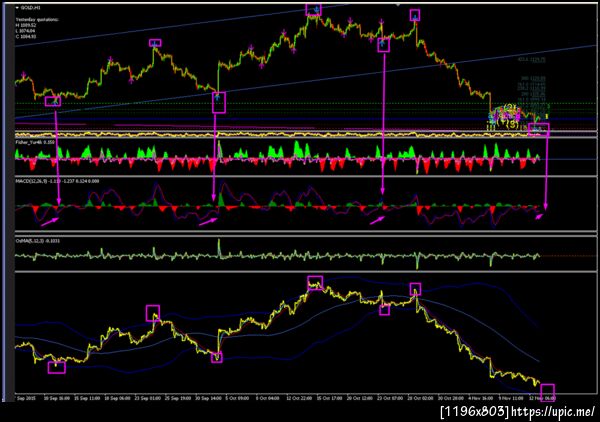Click the 28 Oct 02:00 time axis label
Screen dimensions: 600x422
click(x=420, y=398)
